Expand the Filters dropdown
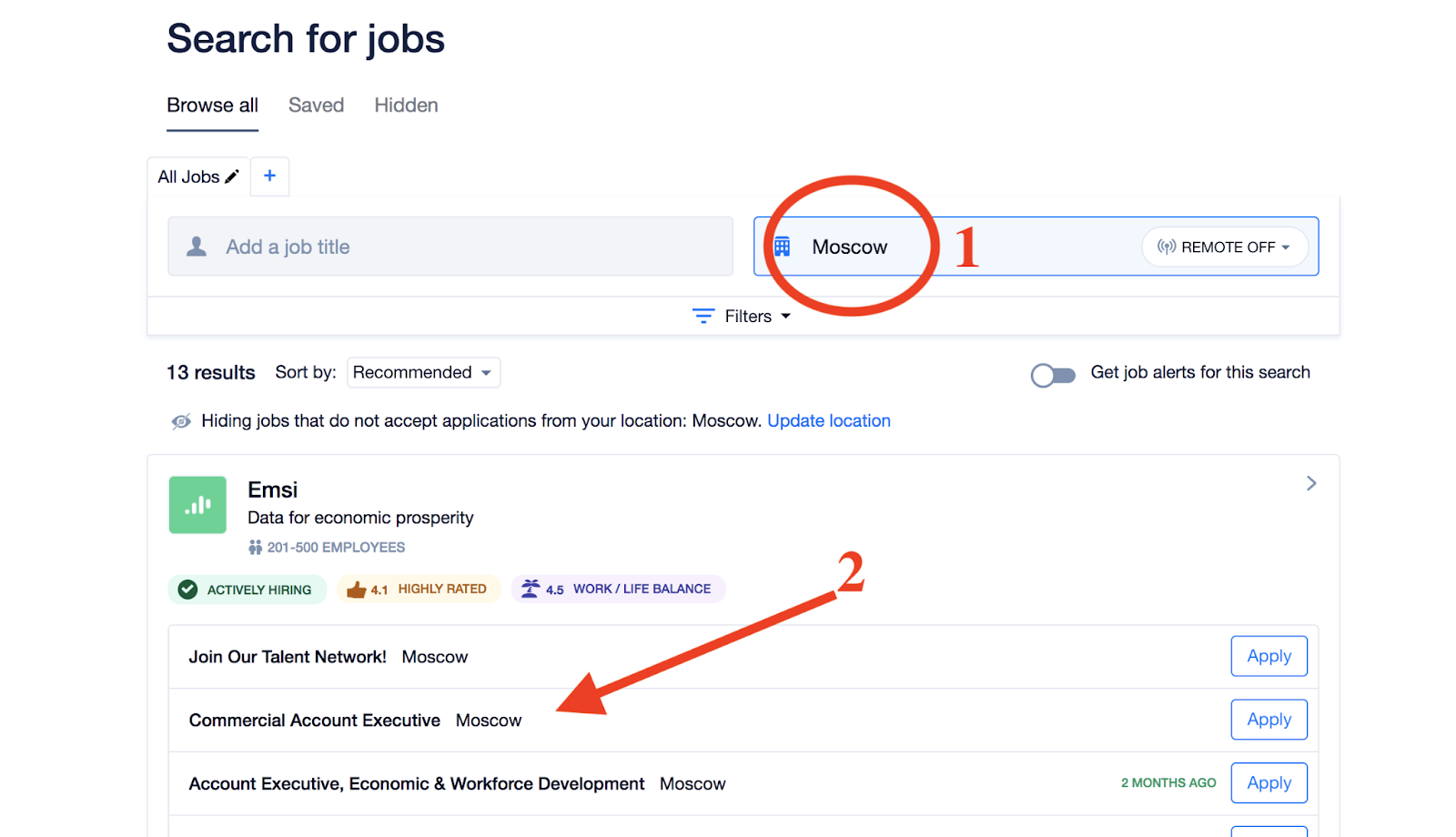Screen dimensions: 1456x837 pyautogui.click(x=742, y=316)
